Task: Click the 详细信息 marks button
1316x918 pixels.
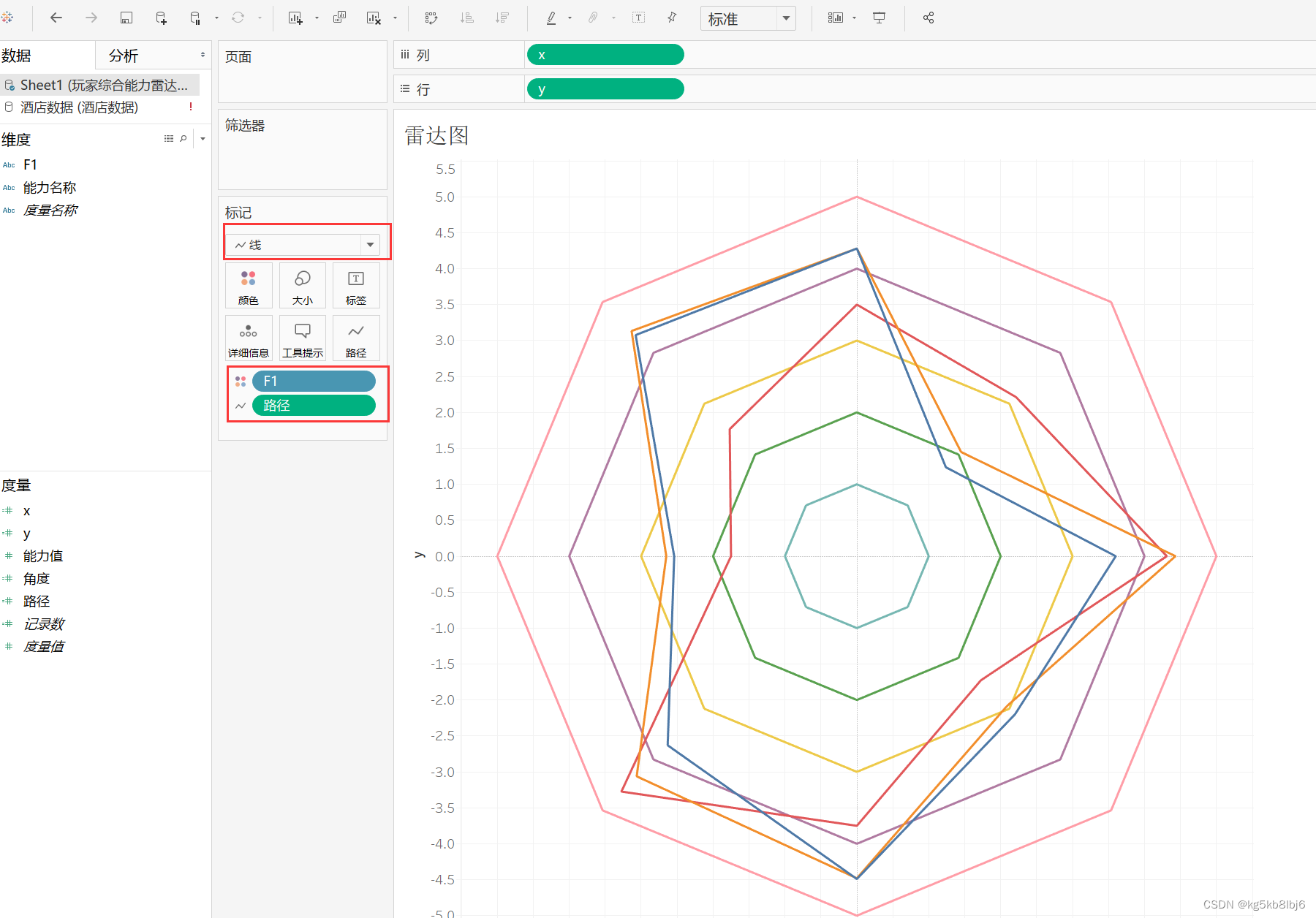Action: (249, 339)
